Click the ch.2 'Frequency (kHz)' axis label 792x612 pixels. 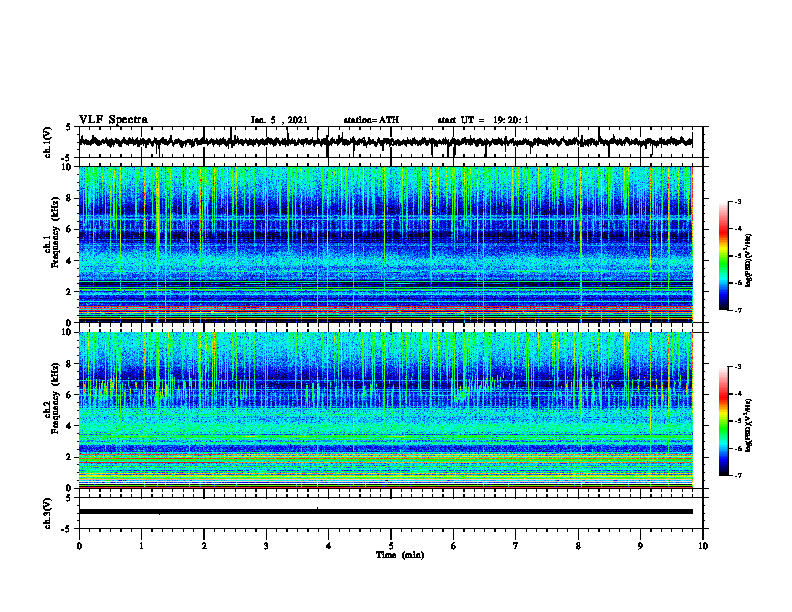coord(55,398)
